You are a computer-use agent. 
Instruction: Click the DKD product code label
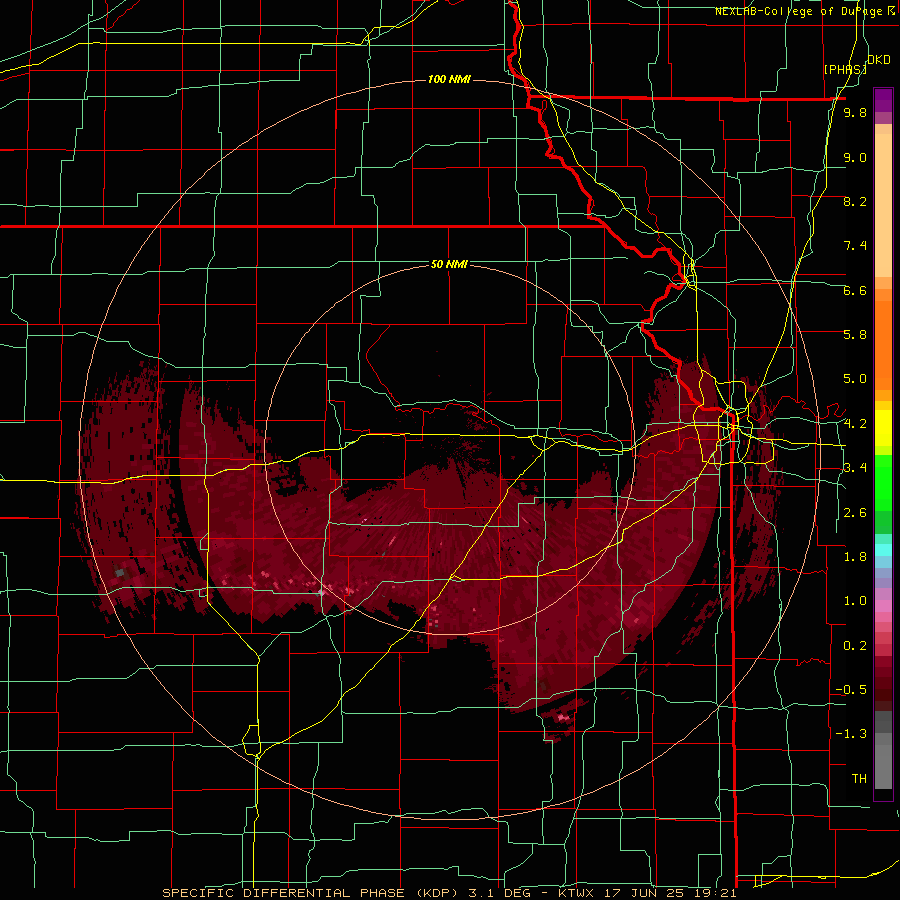pyautogui.click(x=879, y=60)
